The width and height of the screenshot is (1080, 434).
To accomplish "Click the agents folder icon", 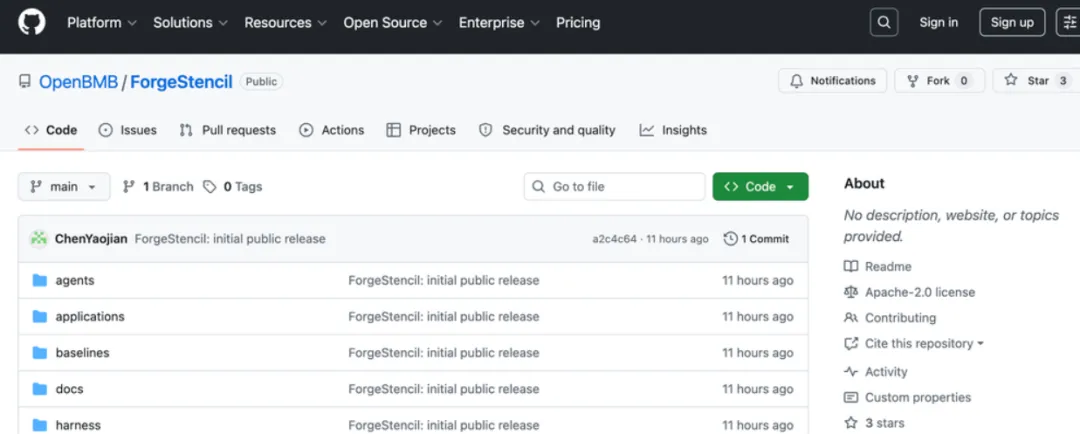I will click(x=40, y=280).
